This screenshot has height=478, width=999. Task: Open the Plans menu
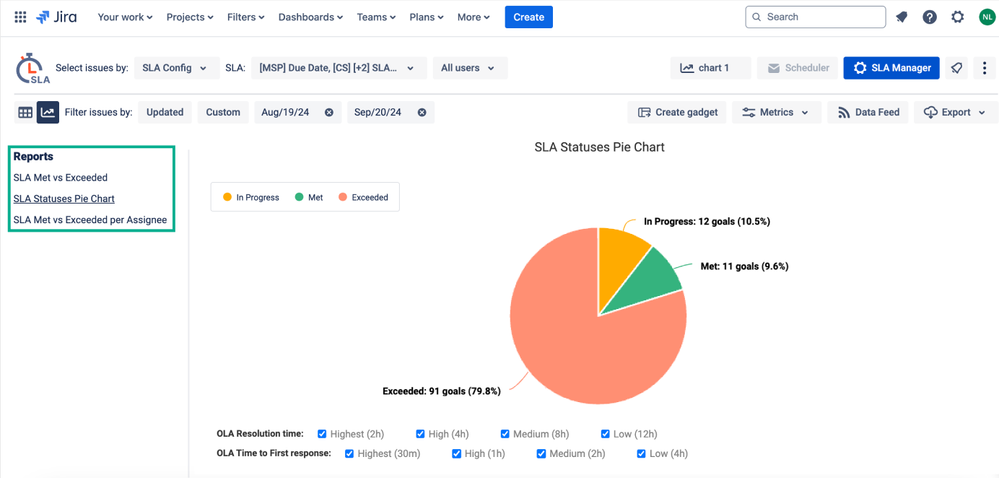click(x=428, y=17)
